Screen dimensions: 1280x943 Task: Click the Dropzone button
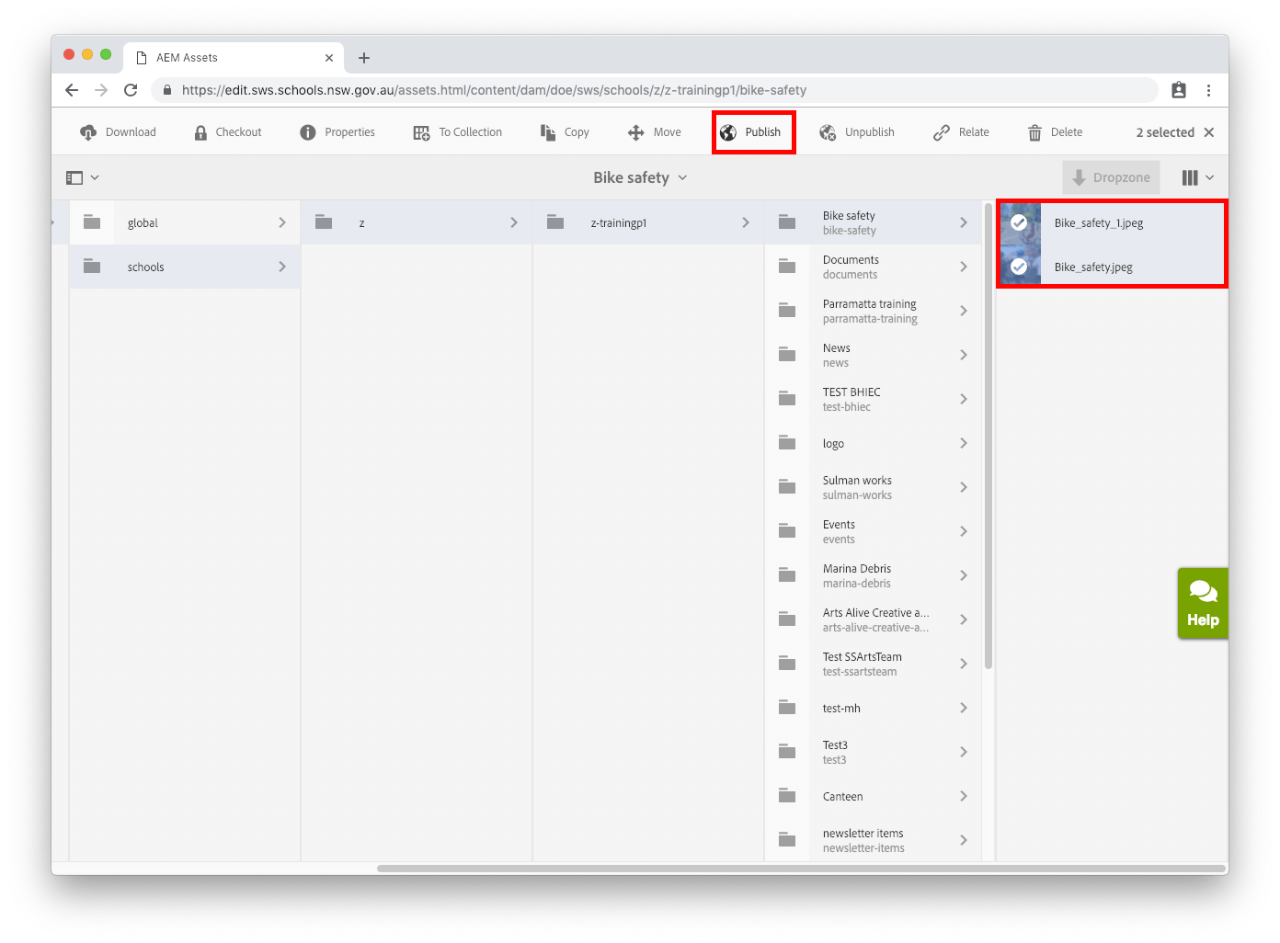[1111, 177]
